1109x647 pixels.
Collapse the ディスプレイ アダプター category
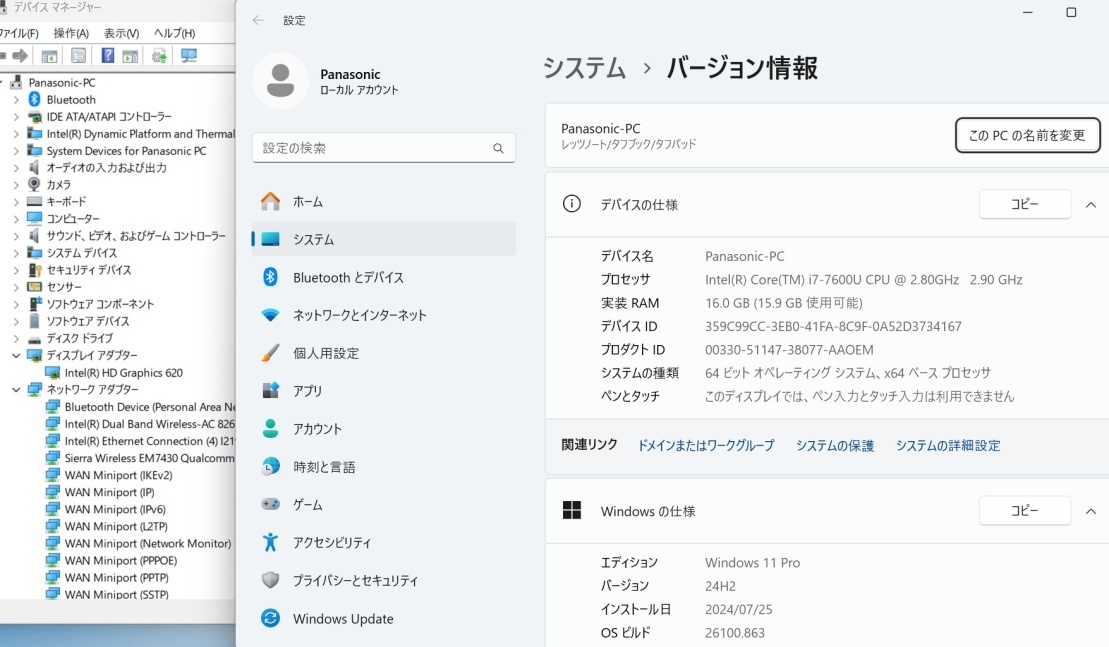point(16,355)
